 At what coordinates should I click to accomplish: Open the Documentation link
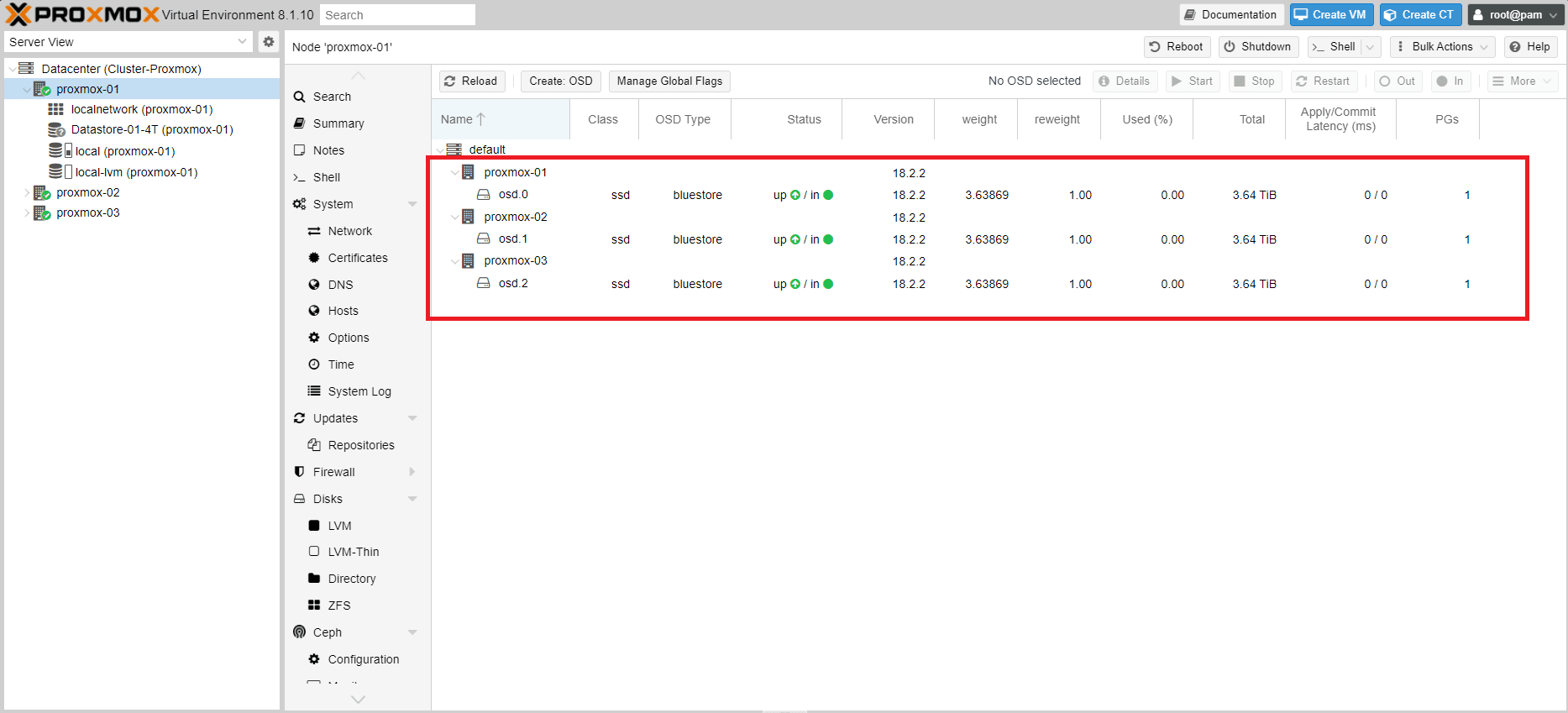[x=1231, y=15]
